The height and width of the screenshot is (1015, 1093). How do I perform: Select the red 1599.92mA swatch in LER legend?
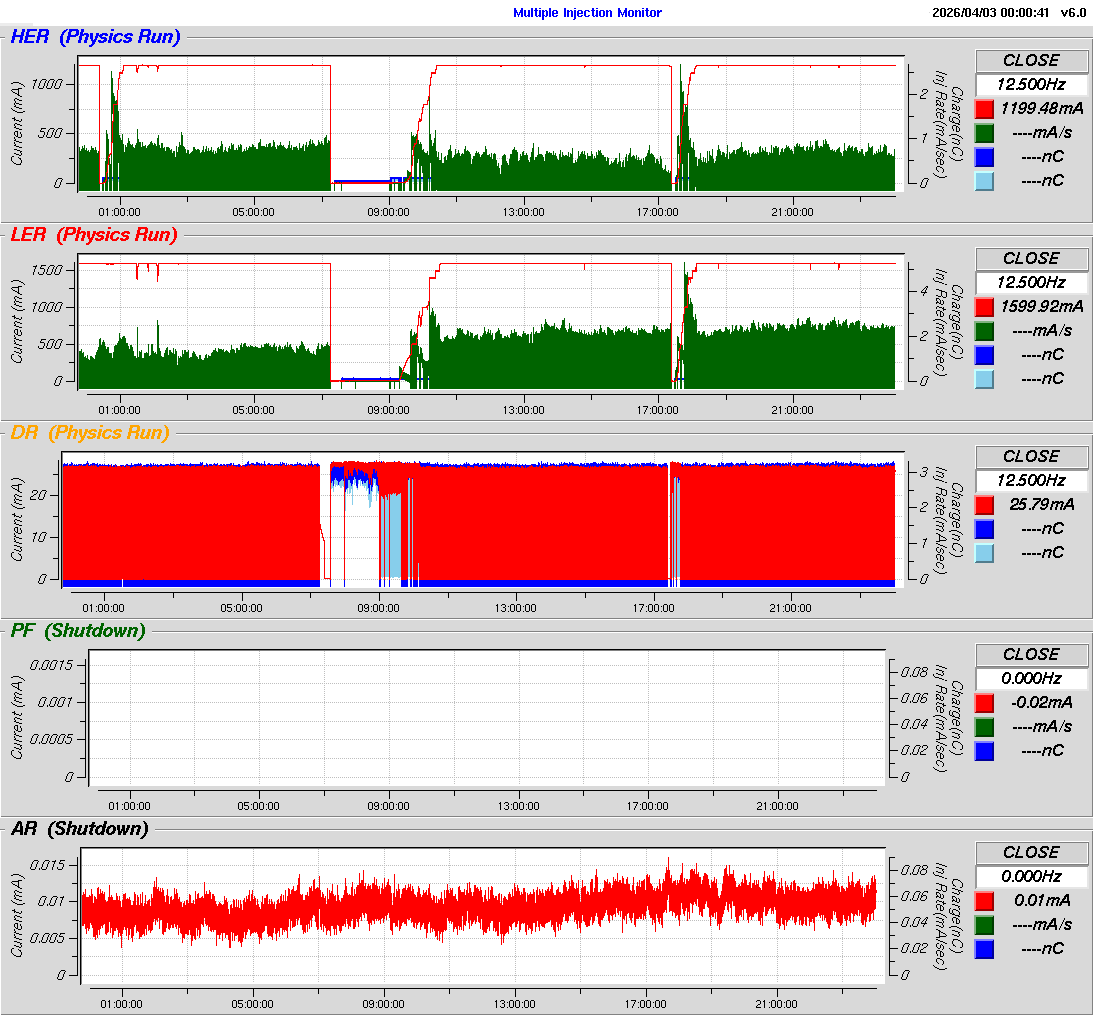[x=985, y=307]
